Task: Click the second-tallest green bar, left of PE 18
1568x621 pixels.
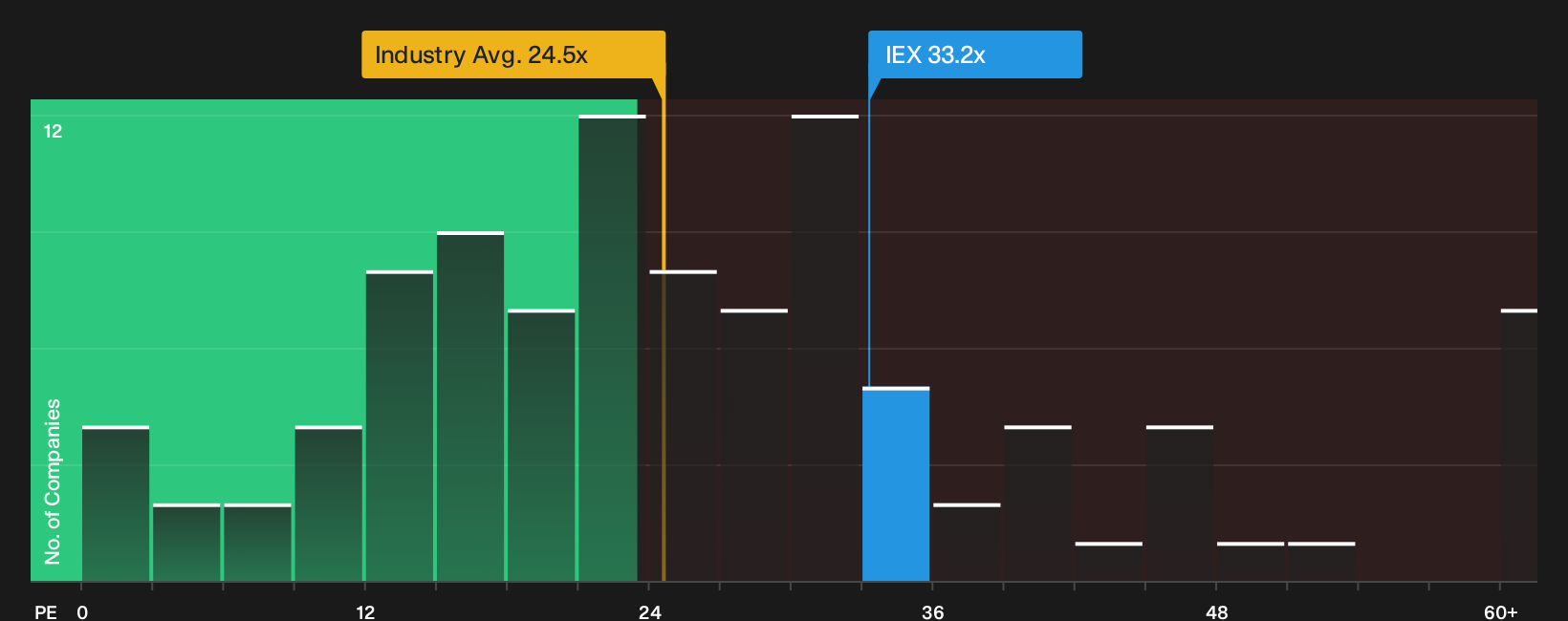Action: [x=470, y=407]
